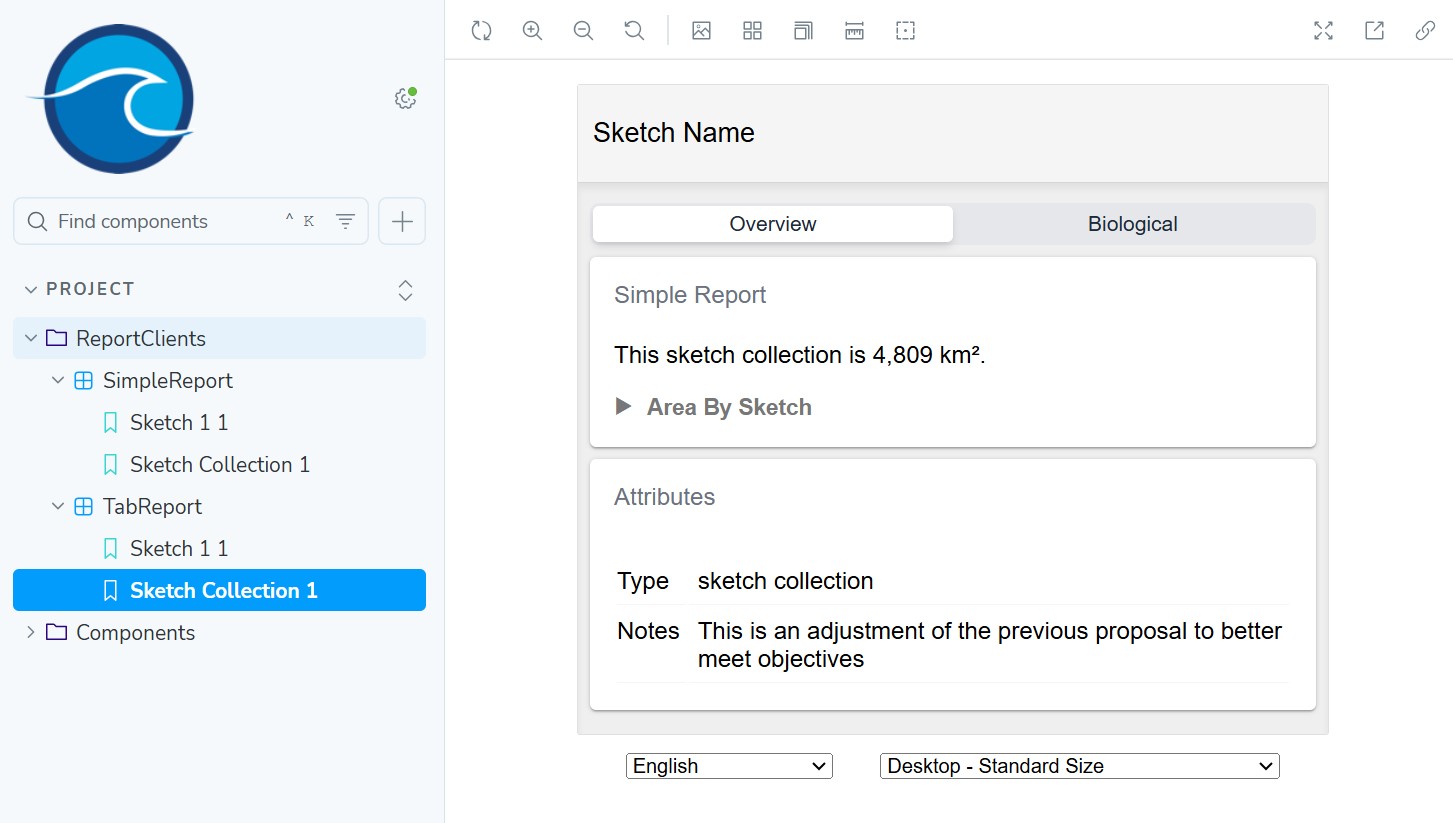Open viewport size icon in toolbar
Screen dimensions: 1453x823
[x=803, y=30]
